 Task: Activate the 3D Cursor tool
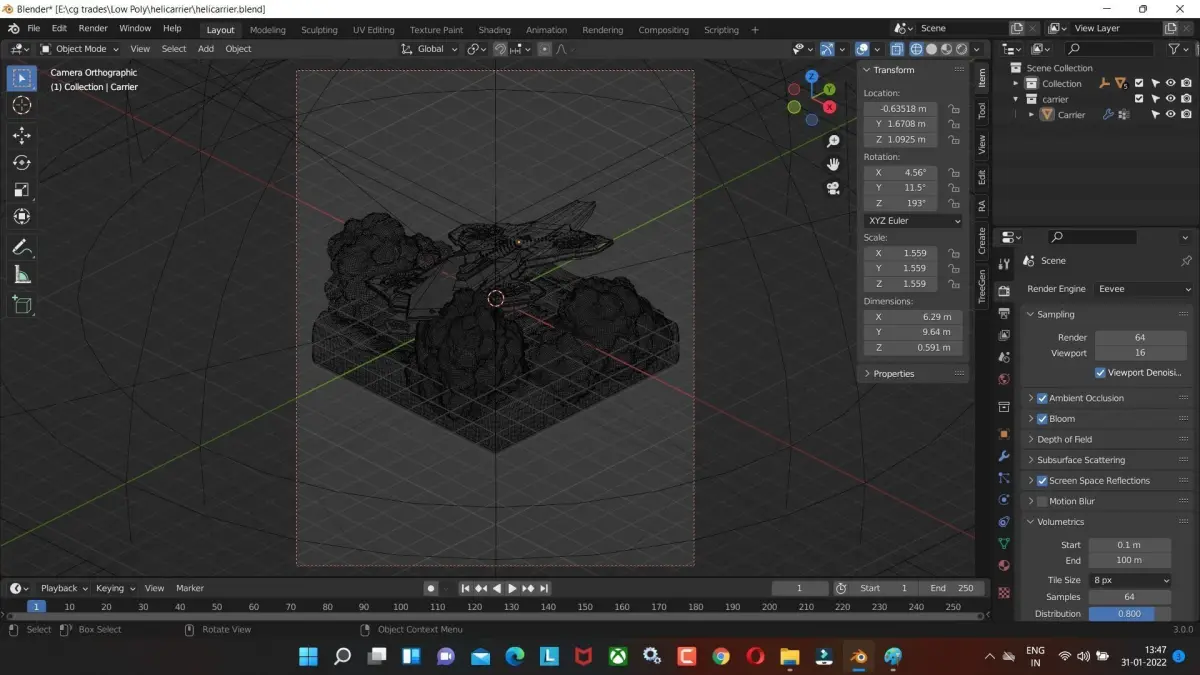22,105
